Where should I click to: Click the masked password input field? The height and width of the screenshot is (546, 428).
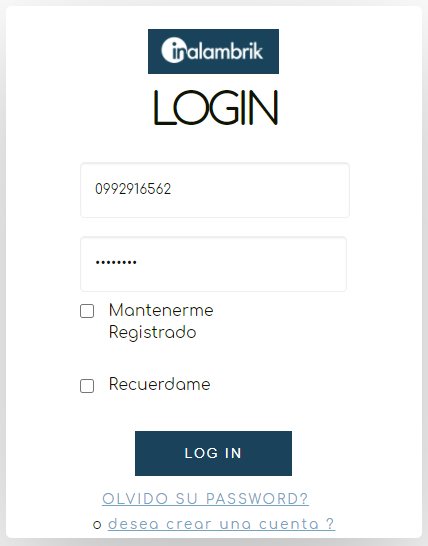[213, 264]
